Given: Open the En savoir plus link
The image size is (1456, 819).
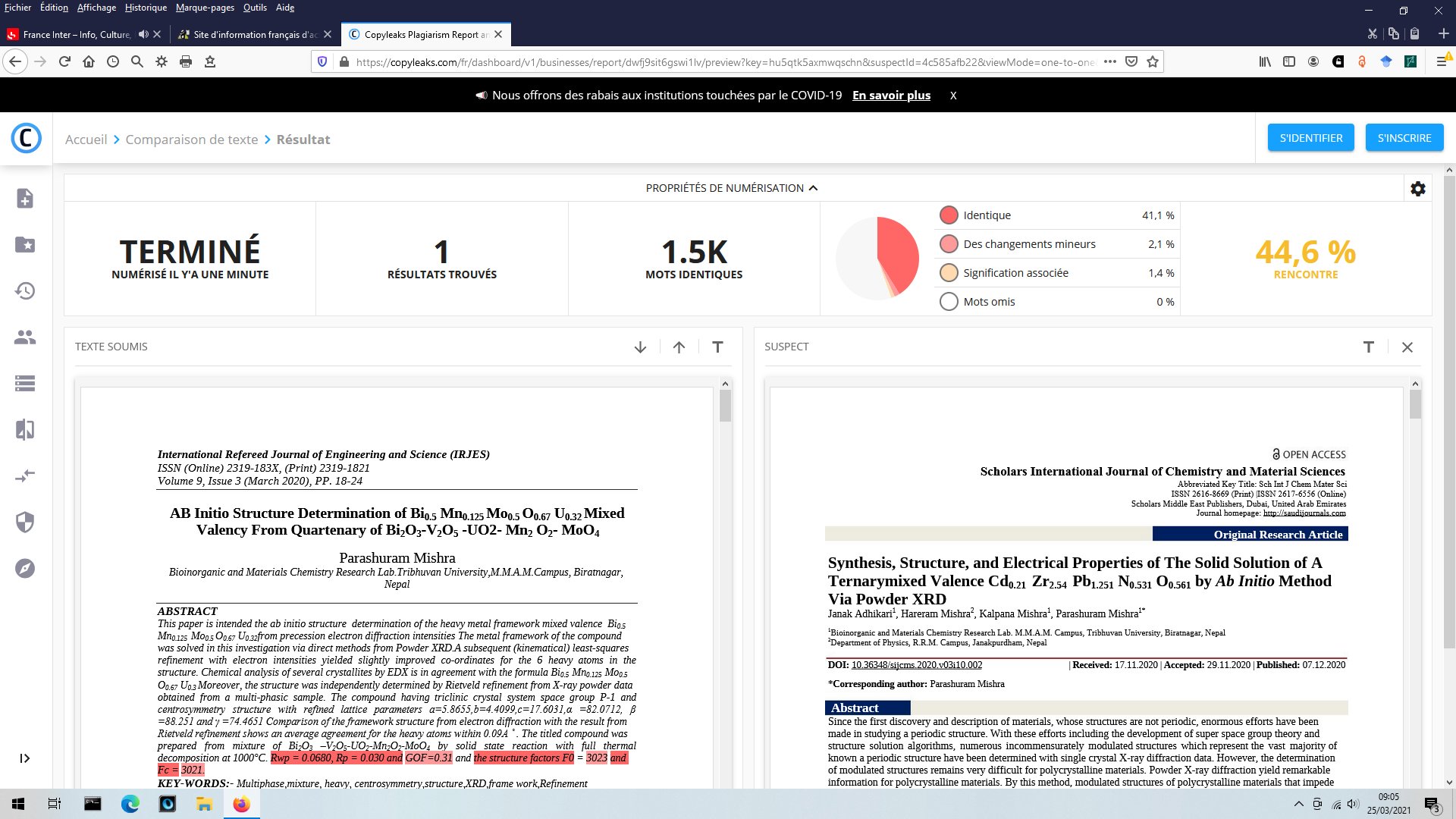Looking at the screenshot, I should 891,96.
